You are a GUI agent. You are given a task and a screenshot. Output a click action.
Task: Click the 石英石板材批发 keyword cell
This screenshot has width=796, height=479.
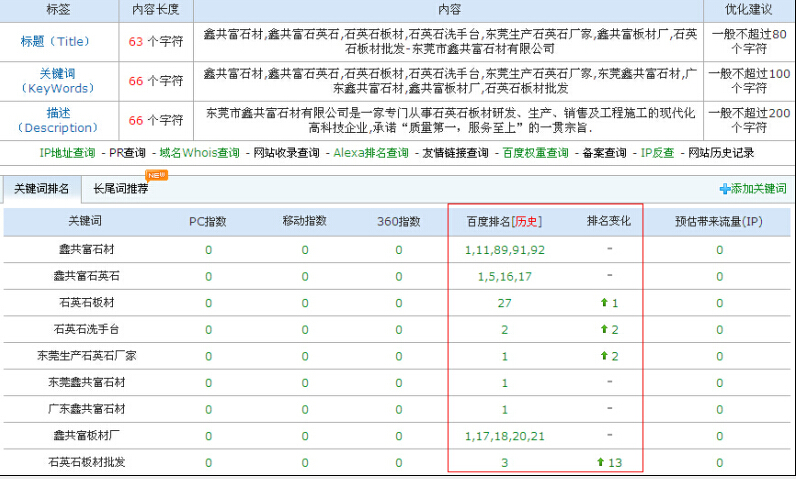click(x=86, y=462)
